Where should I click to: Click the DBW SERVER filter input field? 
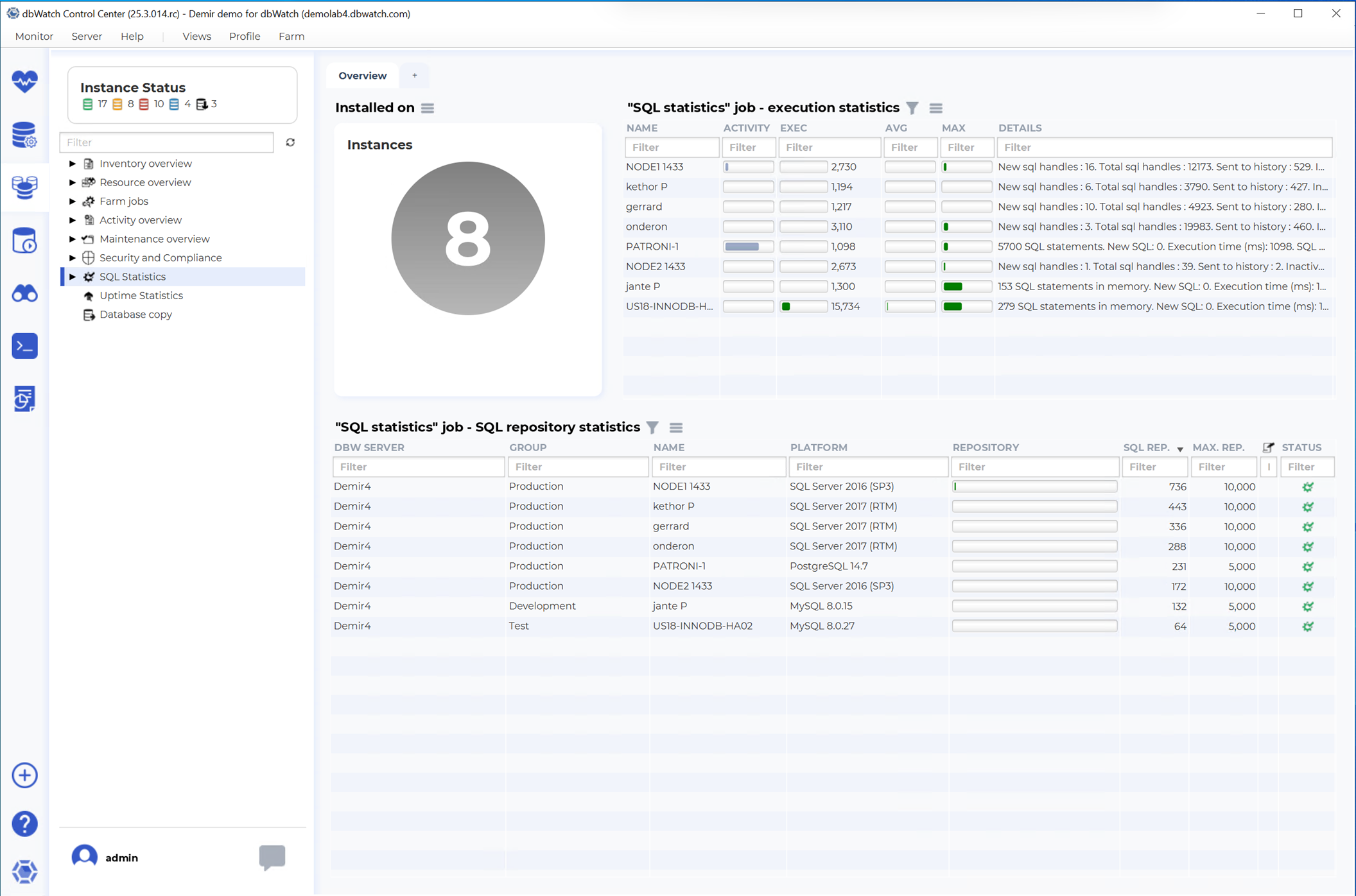(x=418, y=467)
